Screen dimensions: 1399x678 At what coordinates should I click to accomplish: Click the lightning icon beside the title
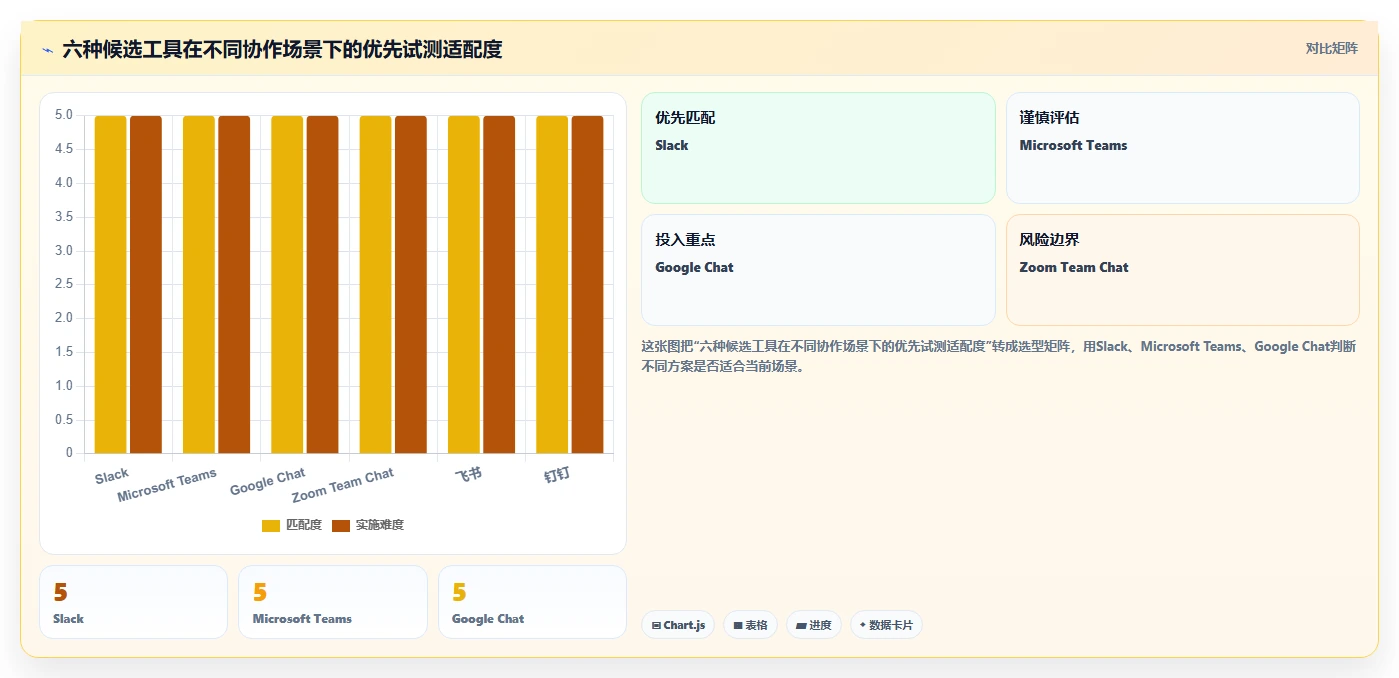pyautogui.click(x=47, y=49)
